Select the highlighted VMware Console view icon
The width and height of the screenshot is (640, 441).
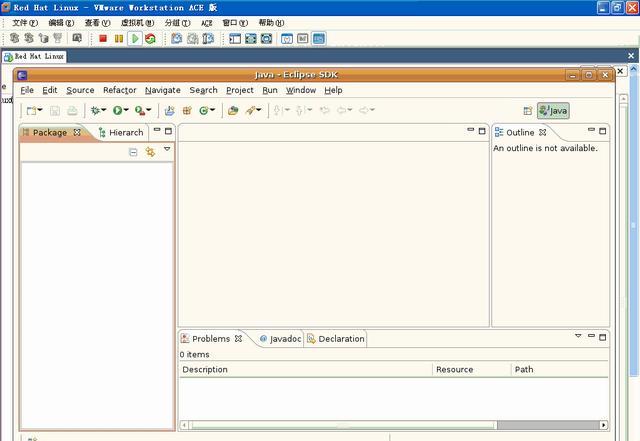point(318,39)
